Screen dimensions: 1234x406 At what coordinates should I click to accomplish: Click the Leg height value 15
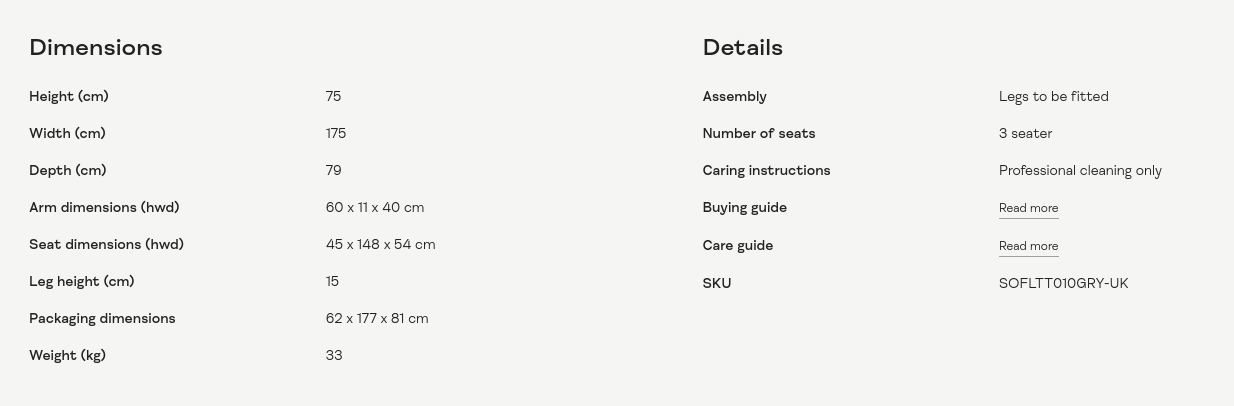[332, 282]
